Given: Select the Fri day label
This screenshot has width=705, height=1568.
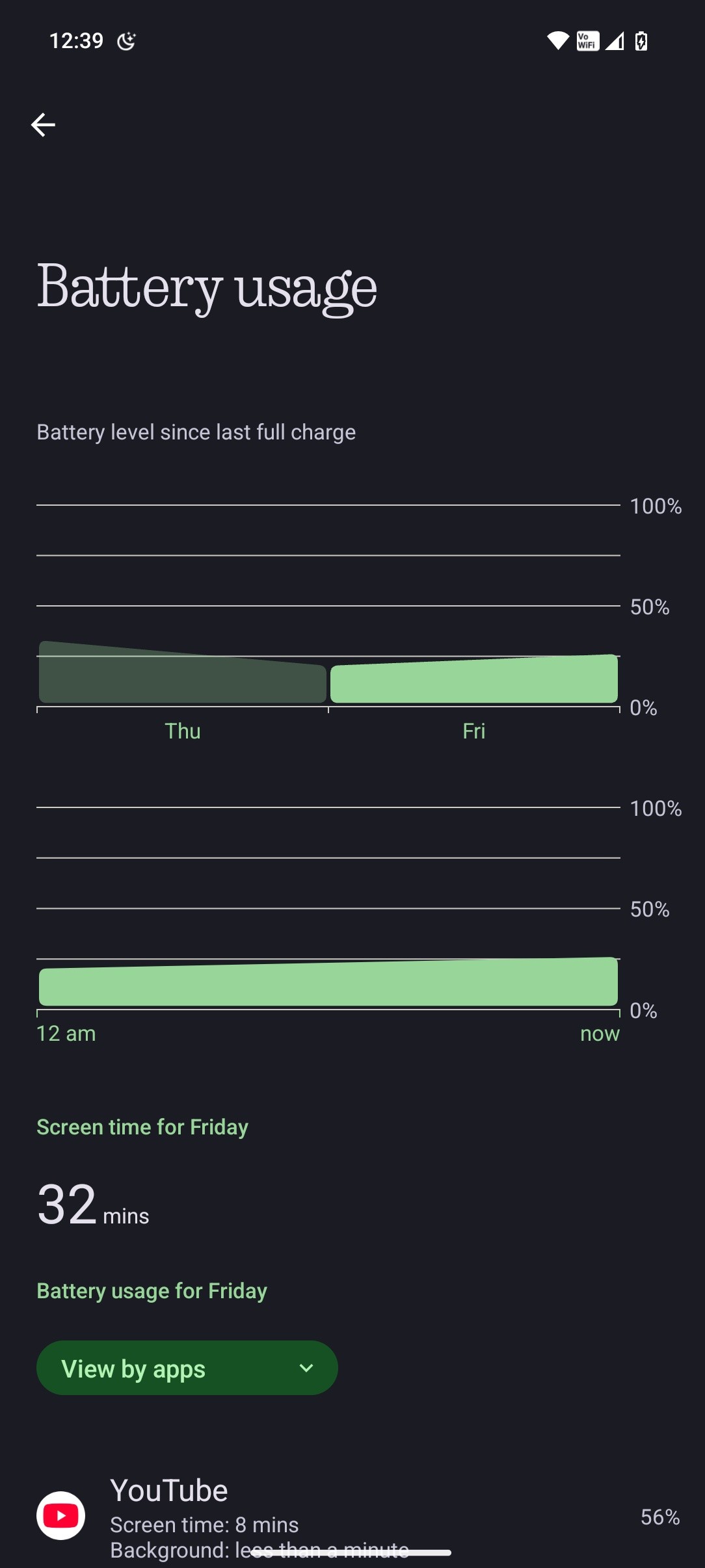Looking at the screenshot, I should click(473, 731).
